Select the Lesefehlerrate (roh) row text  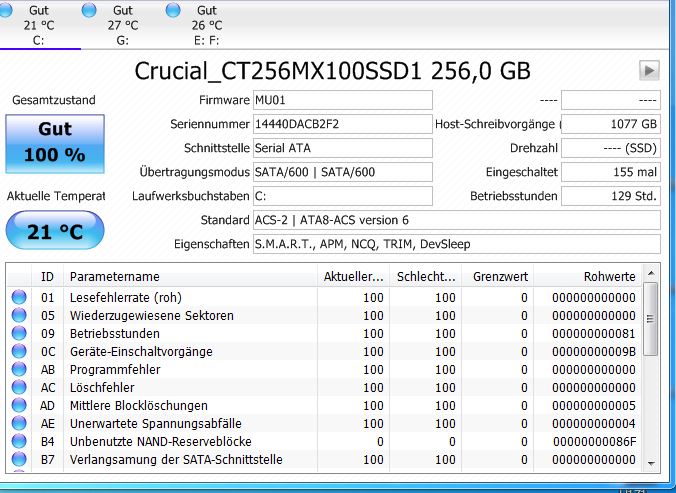[x=126, y=297]
